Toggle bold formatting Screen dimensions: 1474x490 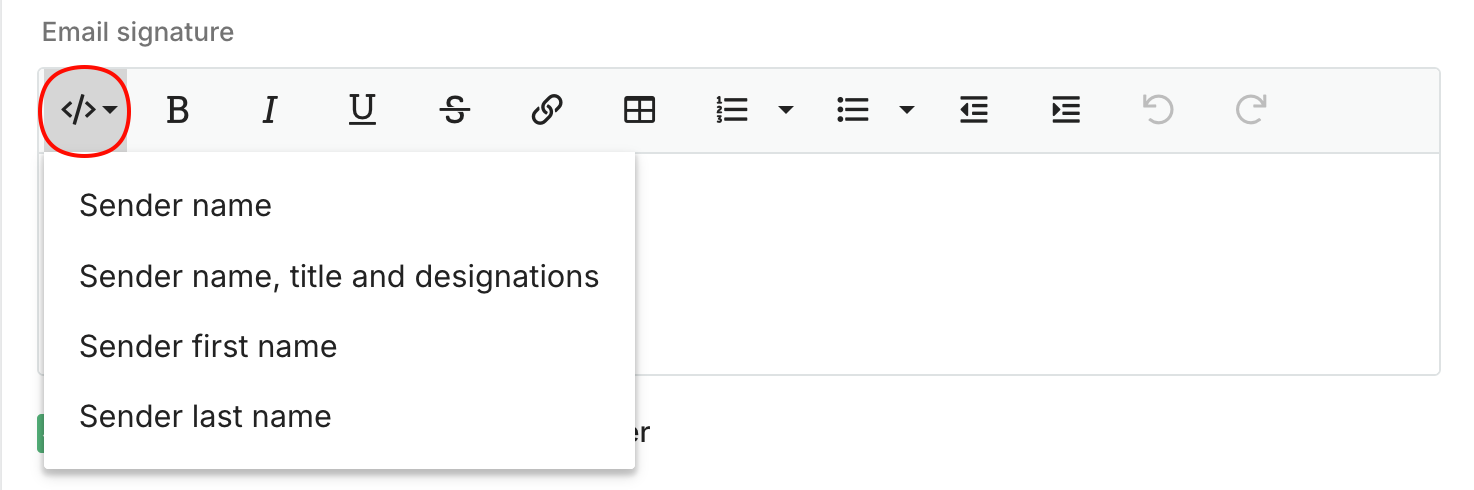177,110
